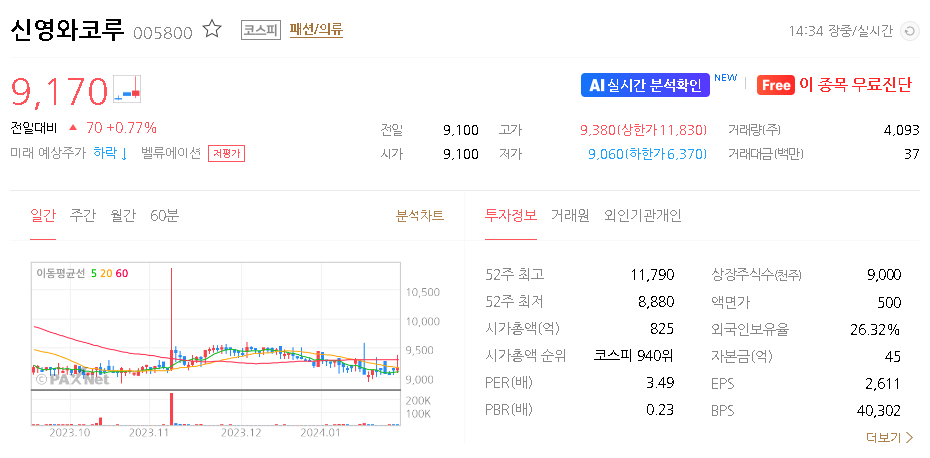Click the 이동평균선 legend label
Viewport: 930px width, 458px height.
pos(60,273)
